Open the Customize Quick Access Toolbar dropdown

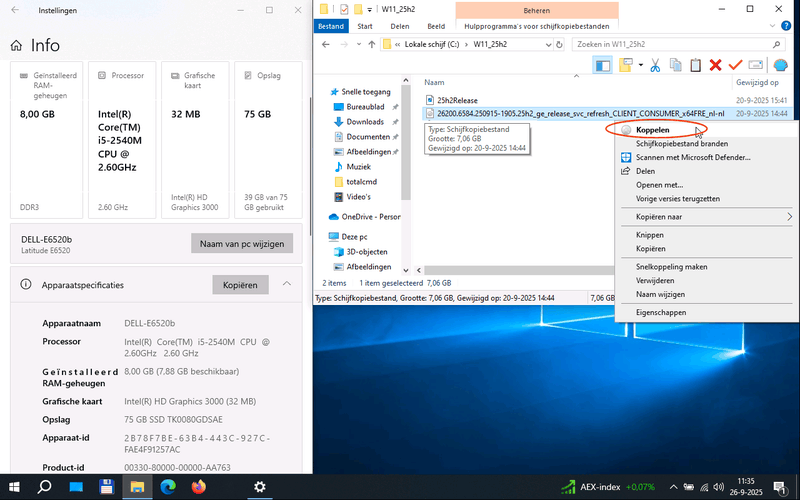(x=369, y=10)
